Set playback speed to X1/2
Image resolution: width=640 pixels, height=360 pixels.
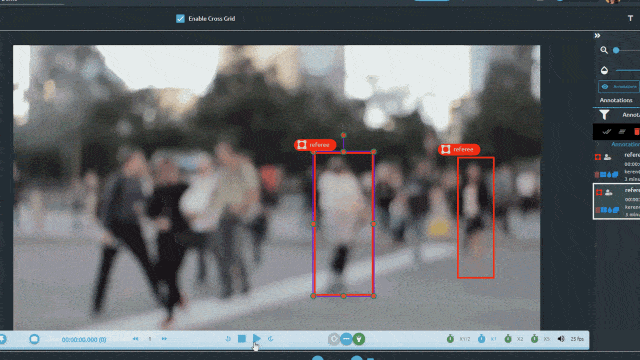point(458,339)
